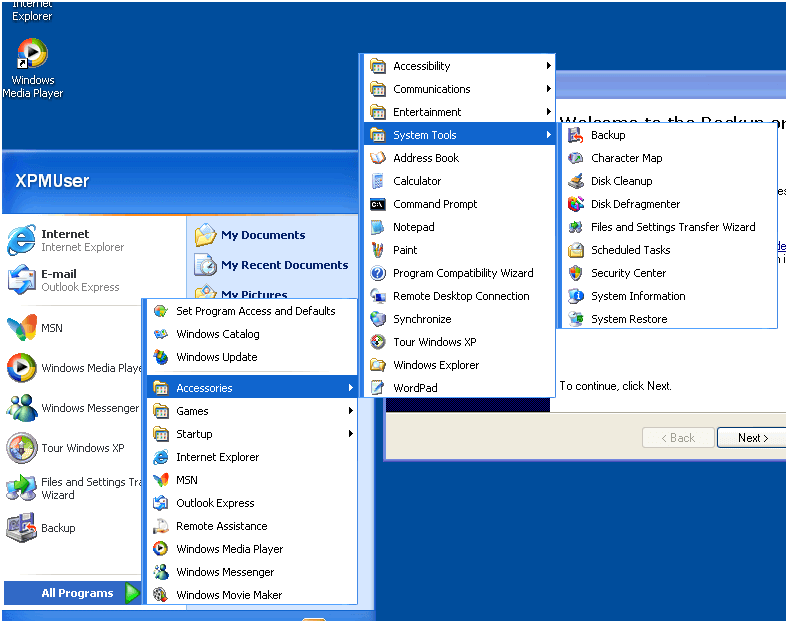This screenshot has width=788, height=623.
Task: Click Windows Media Player in All Programs list
Action: 252,549
